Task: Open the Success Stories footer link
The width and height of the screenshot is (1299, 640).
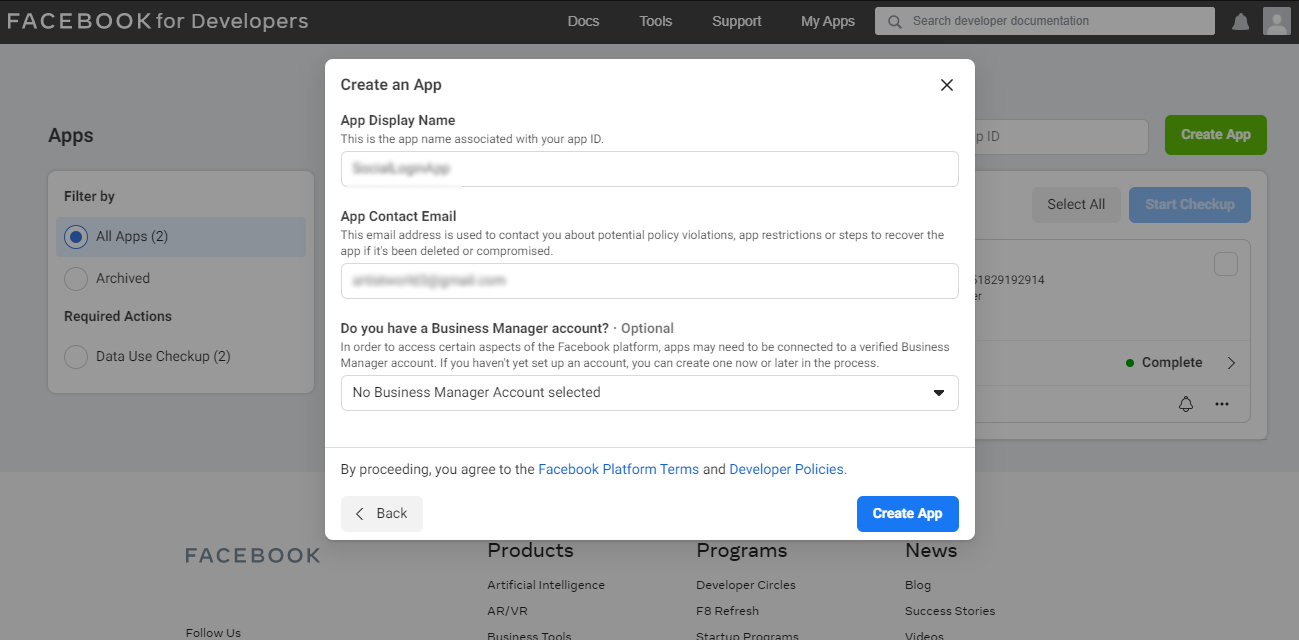Action: 950,611
